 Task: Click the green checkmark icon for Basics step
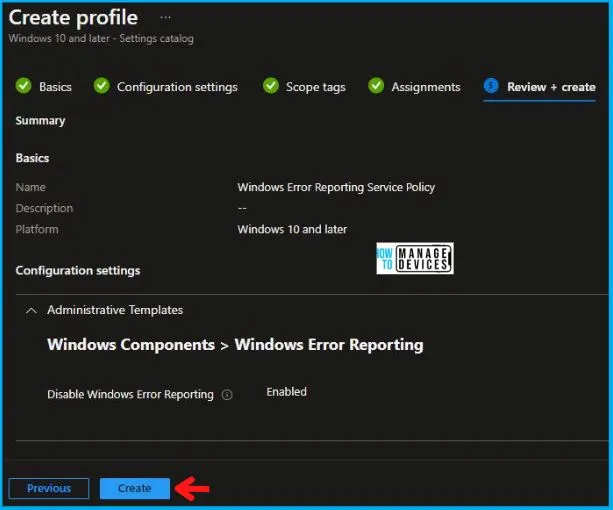23,86
